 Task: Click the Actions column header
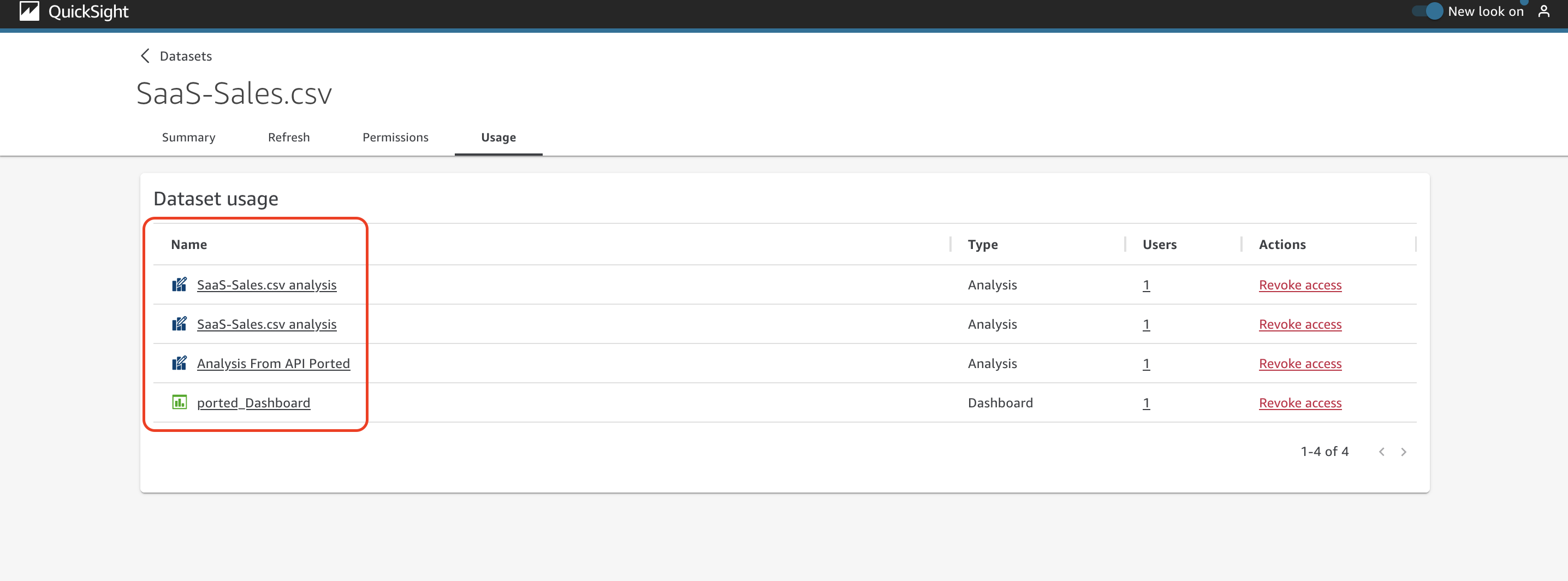pos(1281,244)
